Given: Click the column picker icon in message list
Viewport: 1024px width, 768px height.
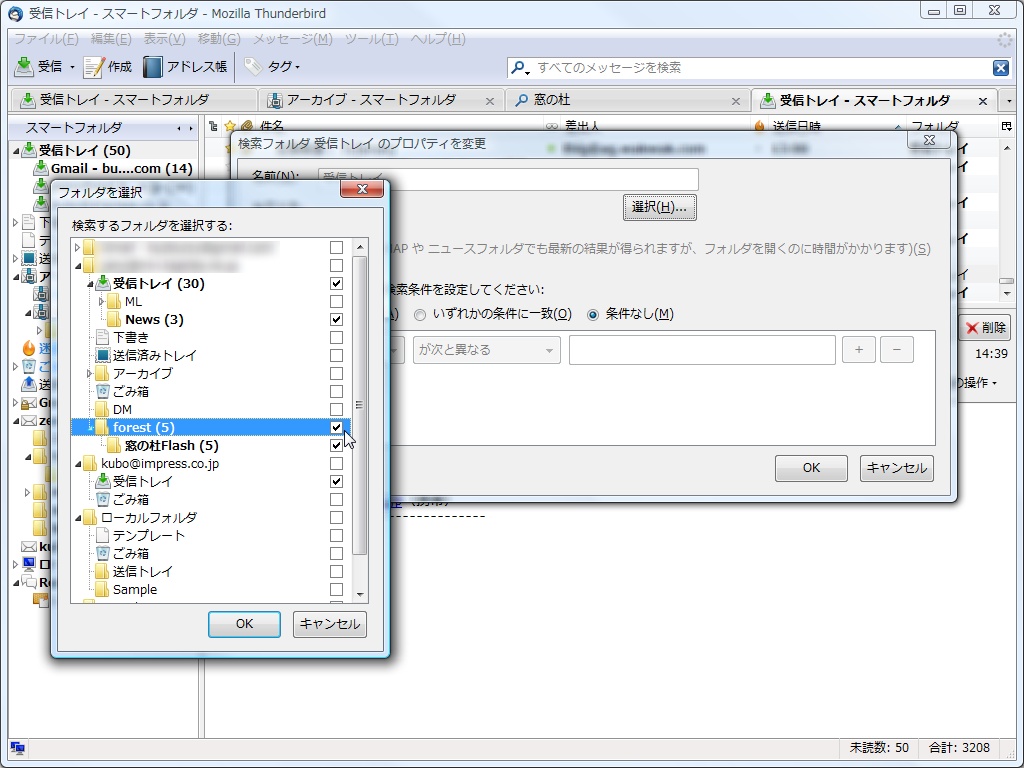Looking at the screenshot, I should 1006,126.
